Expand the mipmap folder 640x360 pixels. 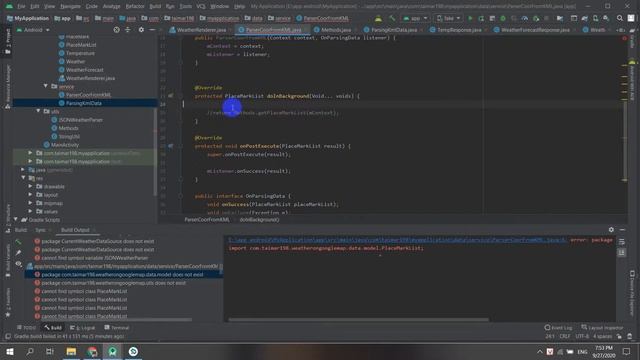pos(31,203)
